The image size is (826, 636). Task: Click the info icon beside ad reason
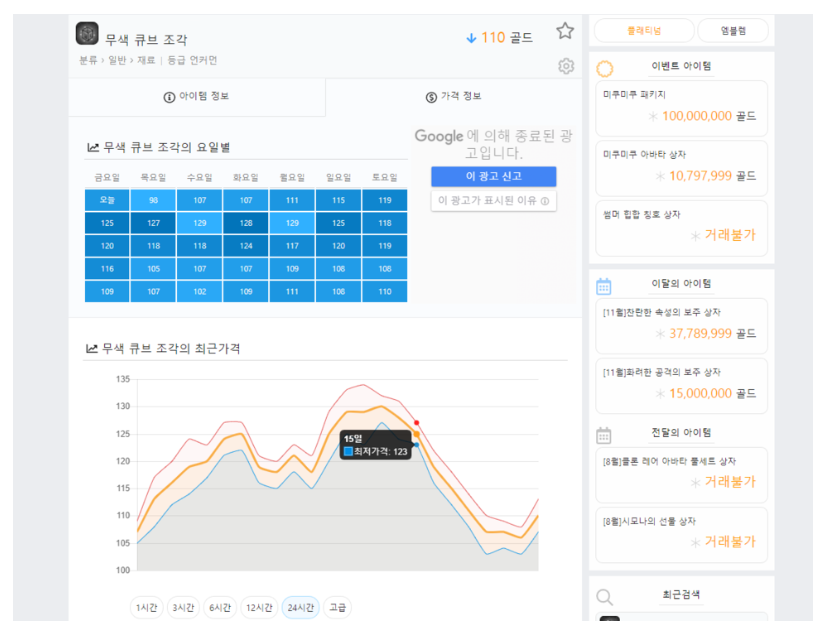(545, 201)
